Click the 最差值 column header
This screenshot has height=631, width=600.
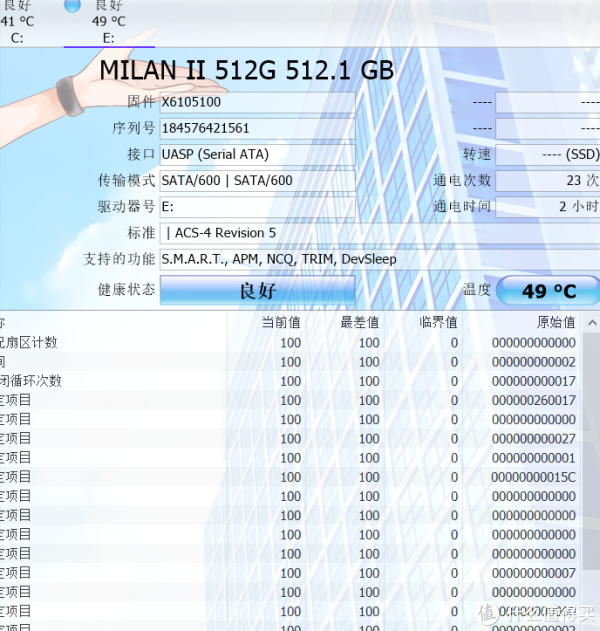click(359, 322)
